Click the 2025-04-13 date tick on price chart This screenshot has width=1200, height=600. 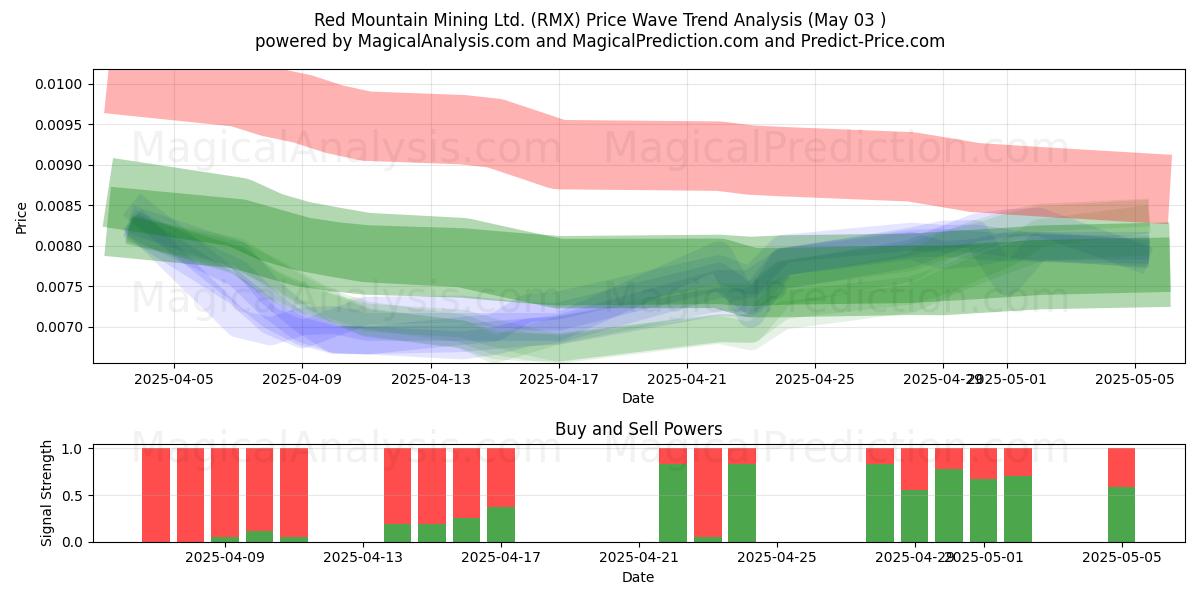click(x=430, y=379)
